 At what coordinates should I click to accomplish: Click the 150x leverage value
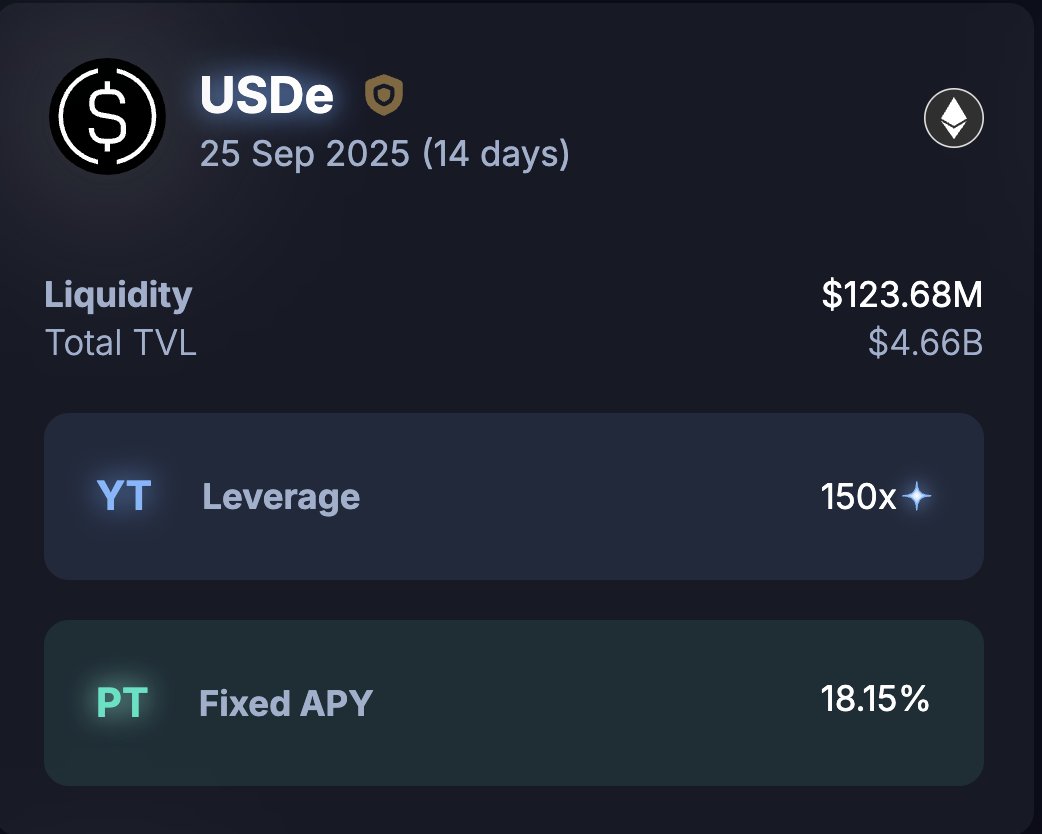(x=858, y=496)
